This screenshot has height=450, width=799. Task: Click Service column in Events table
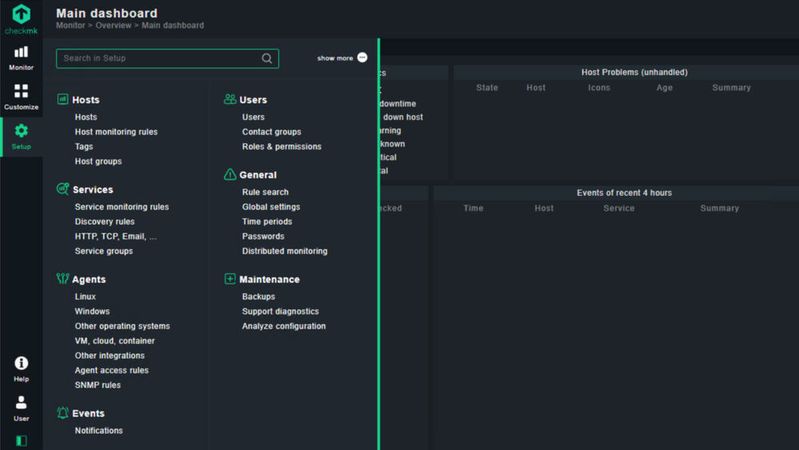pos(619,208)
